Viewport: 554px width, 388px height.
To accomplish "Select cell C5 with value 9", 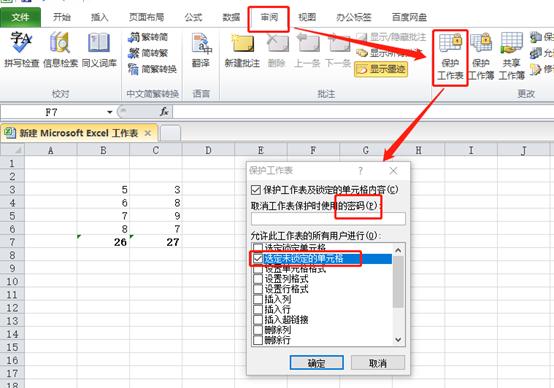I will (x=155, y=216).
